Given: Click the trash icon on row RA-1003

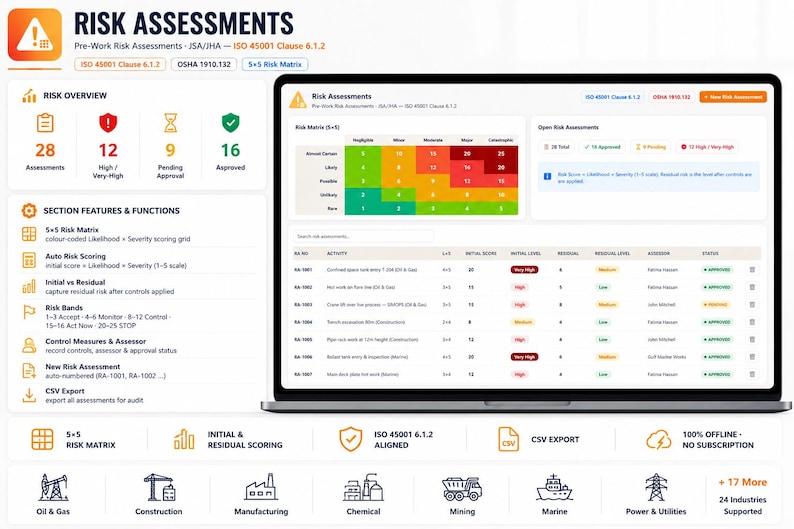Looking at the screenshot, I should coord(752,305).
